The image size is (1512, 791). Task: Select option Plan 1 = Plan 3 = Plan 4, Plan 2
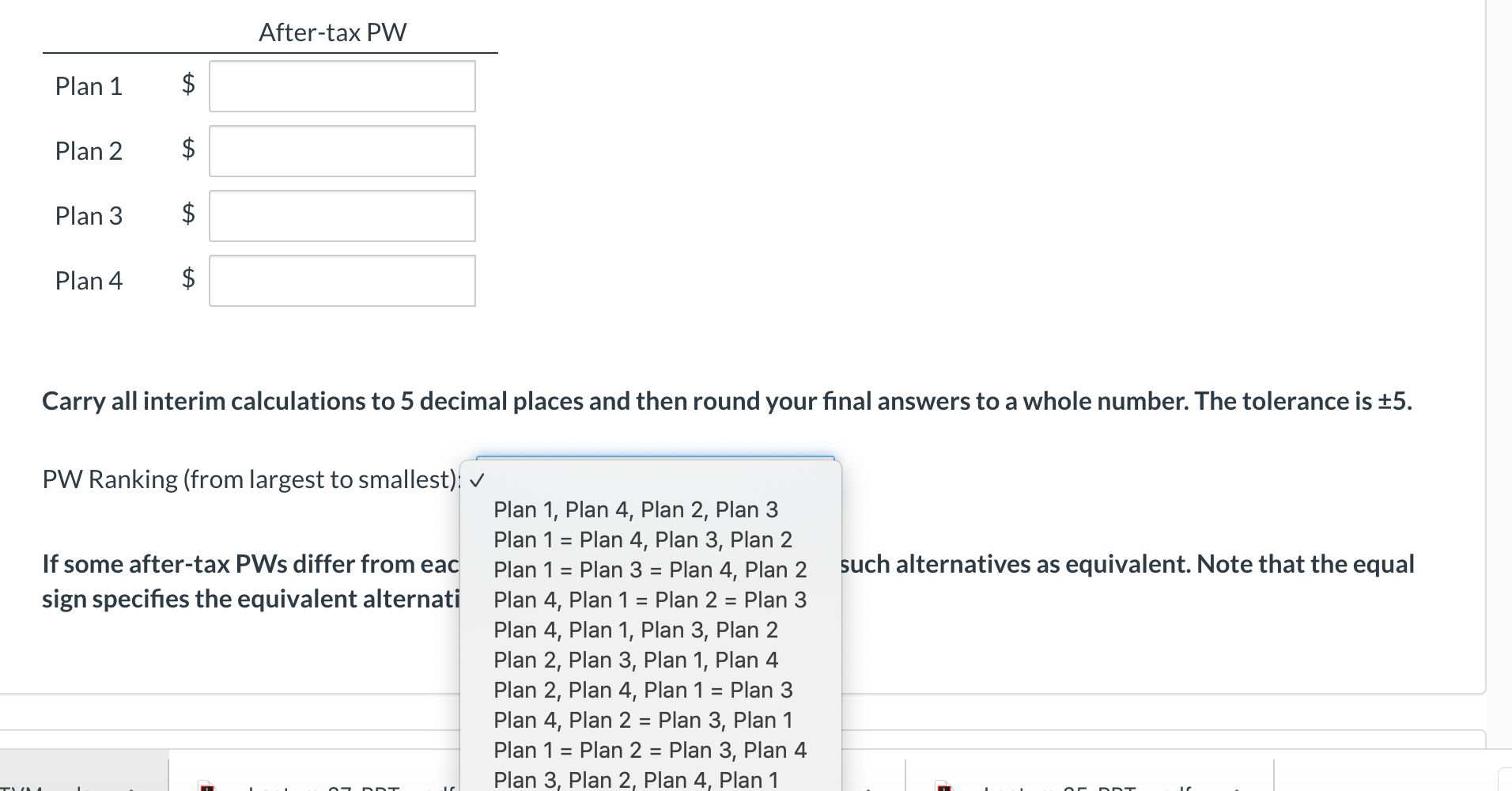point(650,570)
